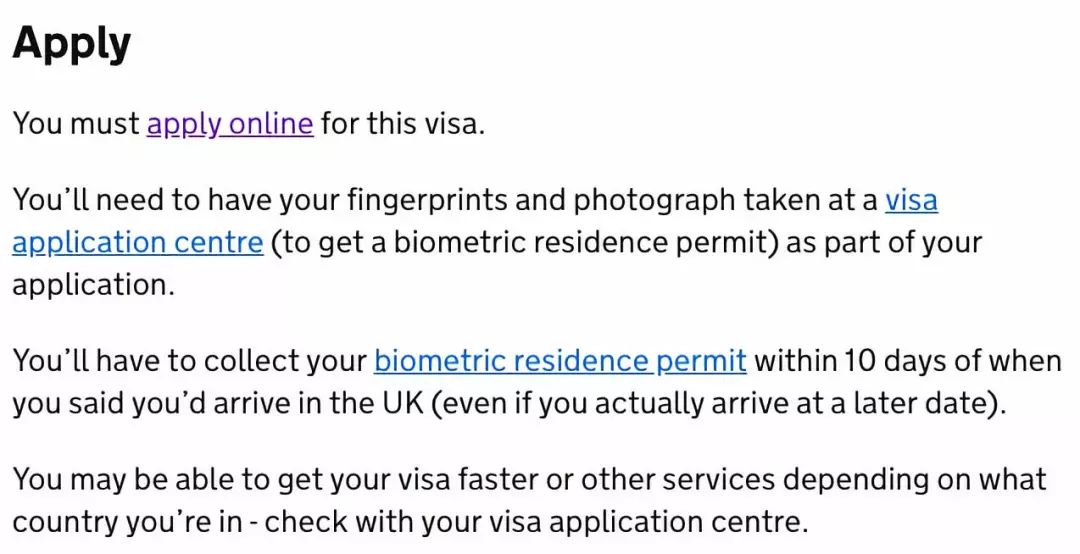
Task: Click the lone word "application."
Action: (x=93, y=284)
